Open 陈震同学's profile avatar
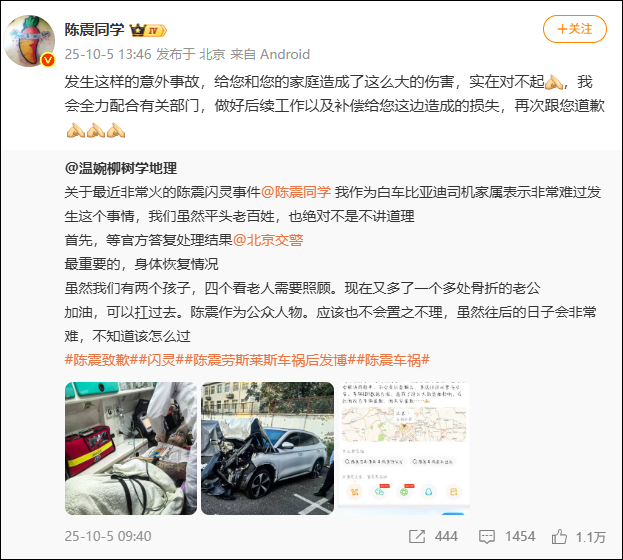623x560 pixels. (x=29, y=41)
